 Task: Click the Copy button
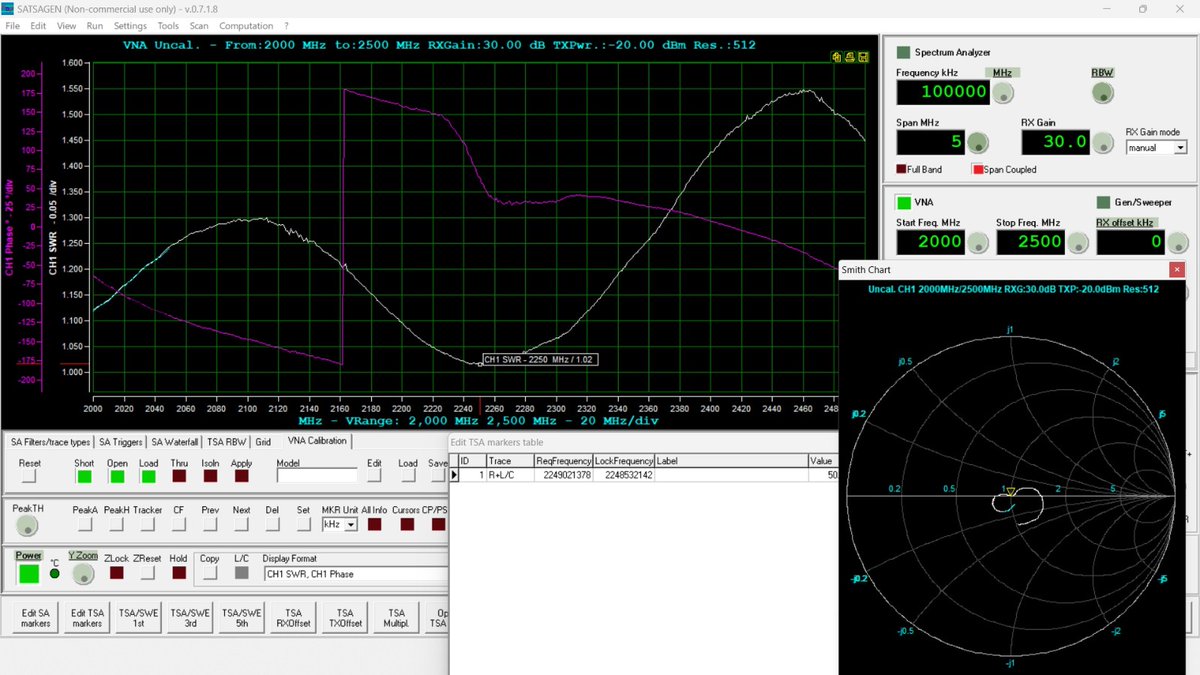tap(210, 573)
